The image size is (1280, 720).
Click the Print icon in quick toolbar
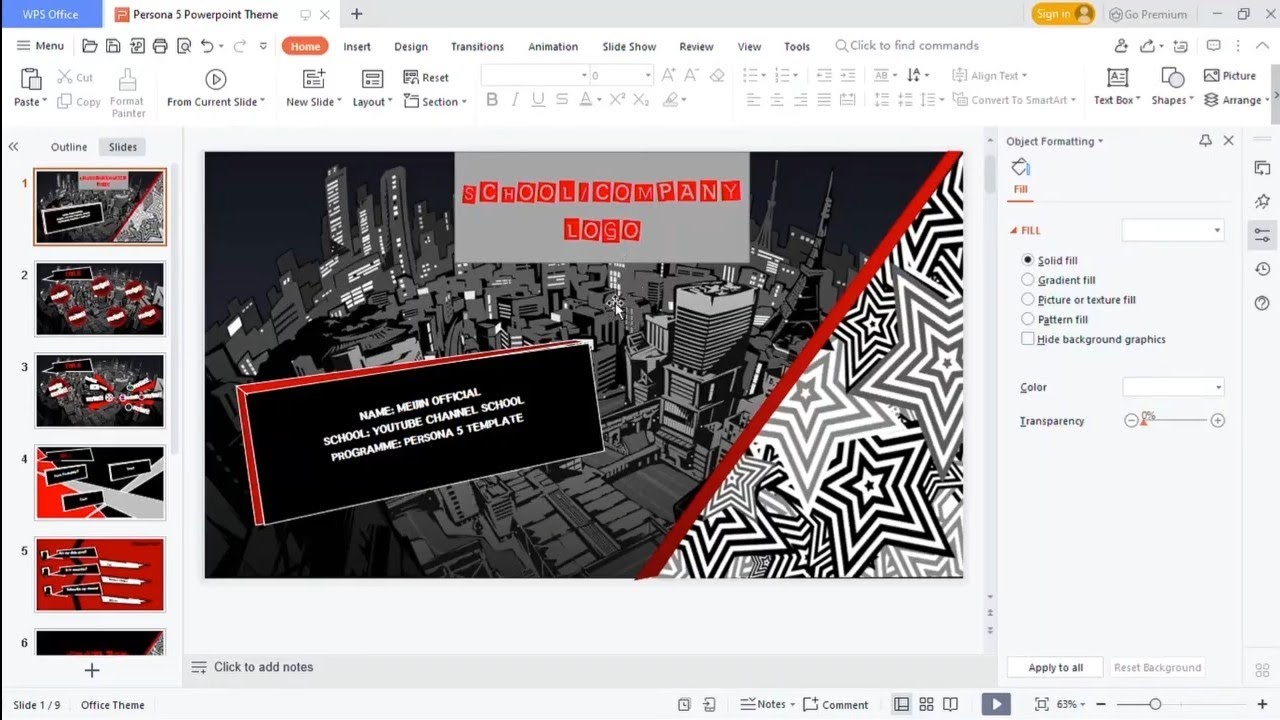coord(160,46)
